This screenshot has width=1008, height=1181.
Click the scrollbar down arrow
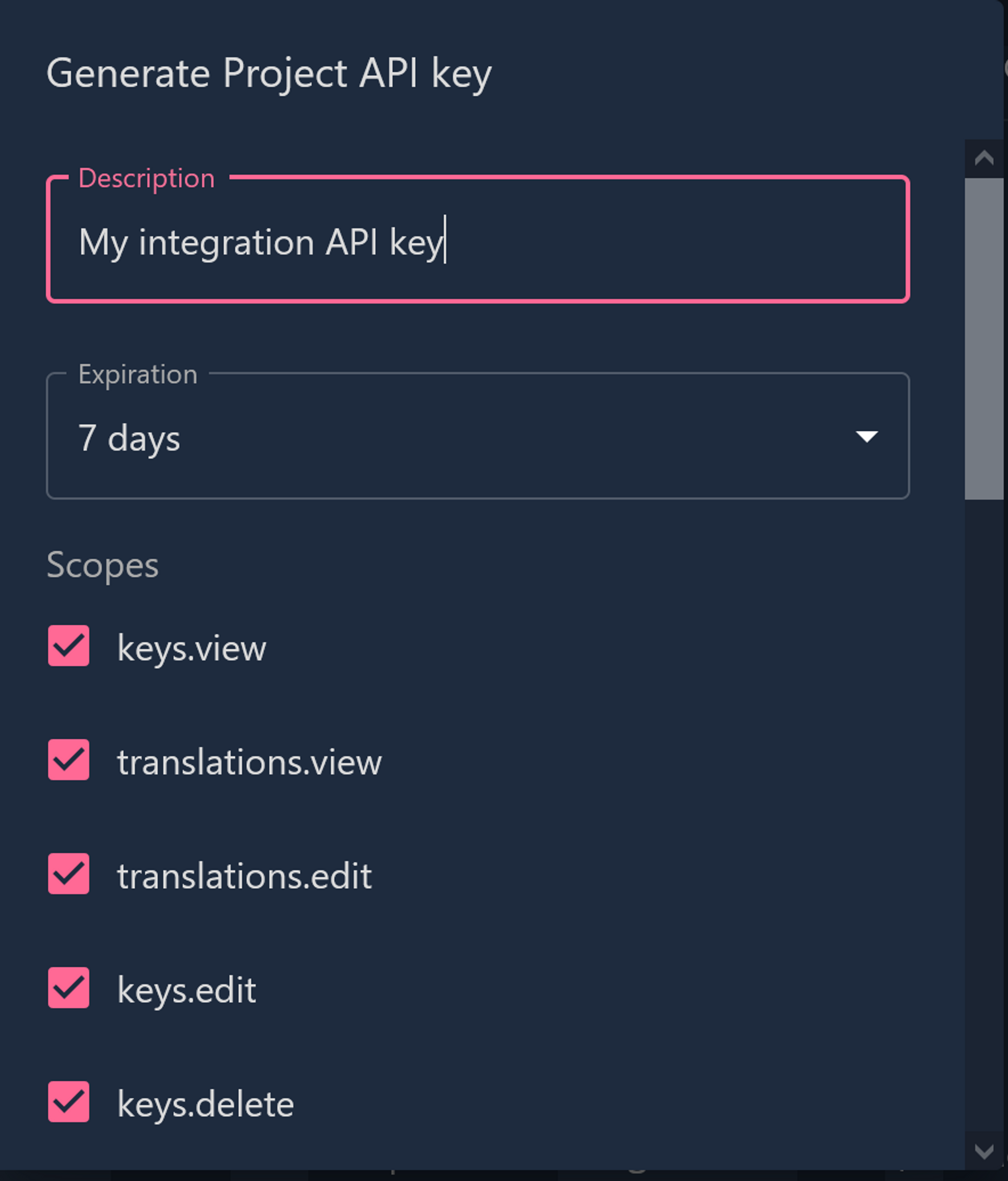tap(984, 1151)
